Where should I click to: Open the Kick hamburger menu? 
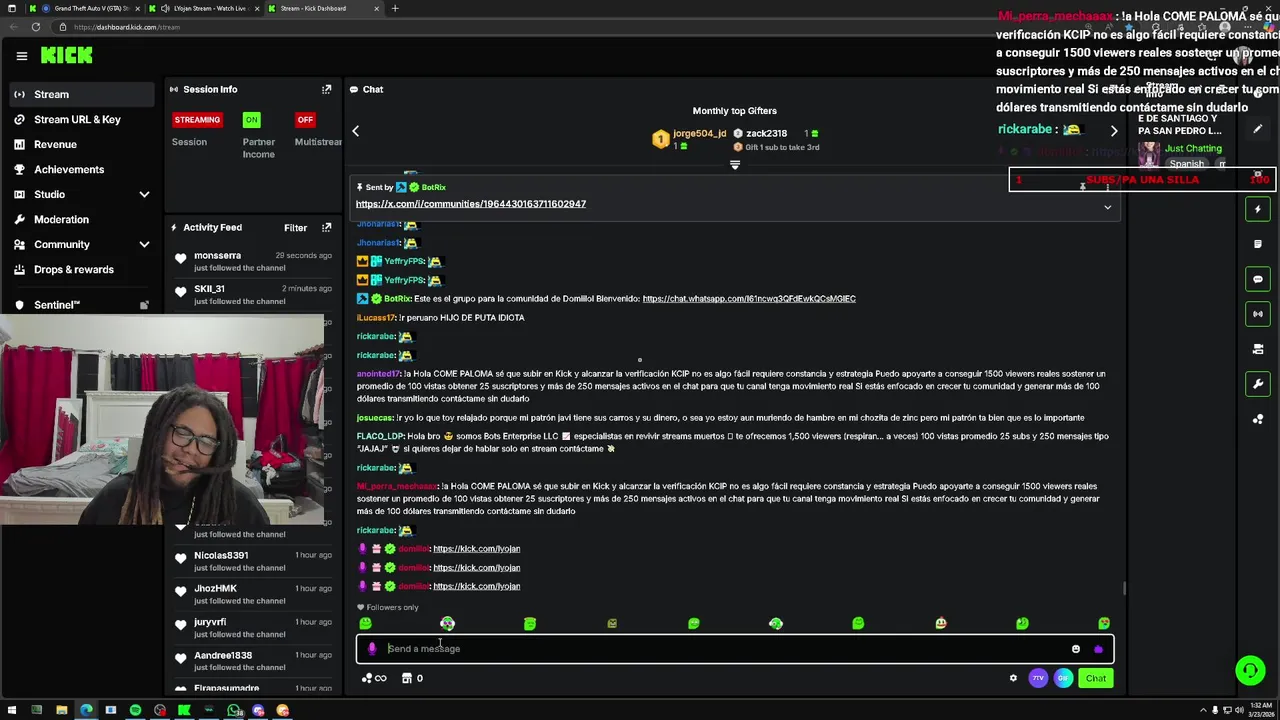(21, 56)
